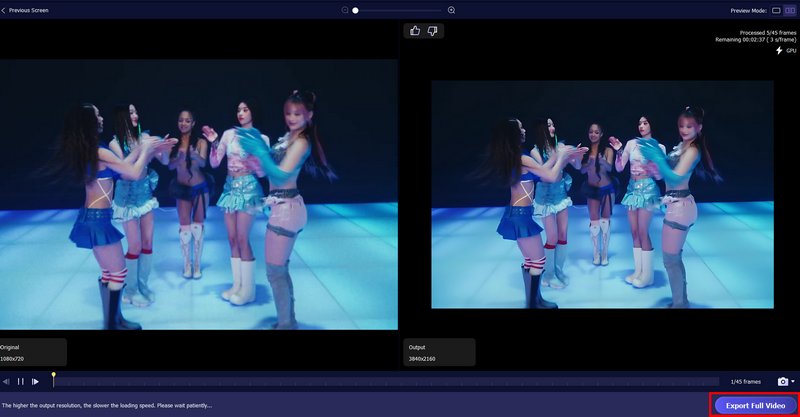Click the Original video preview

[198, 194]
